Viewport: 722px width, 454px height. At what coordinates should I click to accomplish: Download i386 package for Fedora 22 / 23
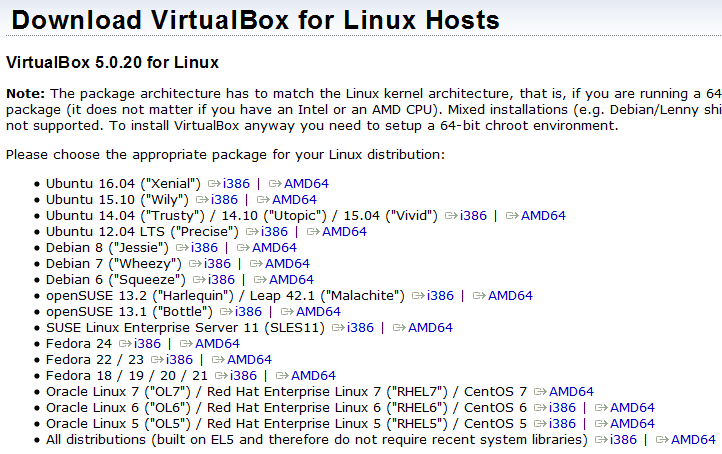pos(179,360)
